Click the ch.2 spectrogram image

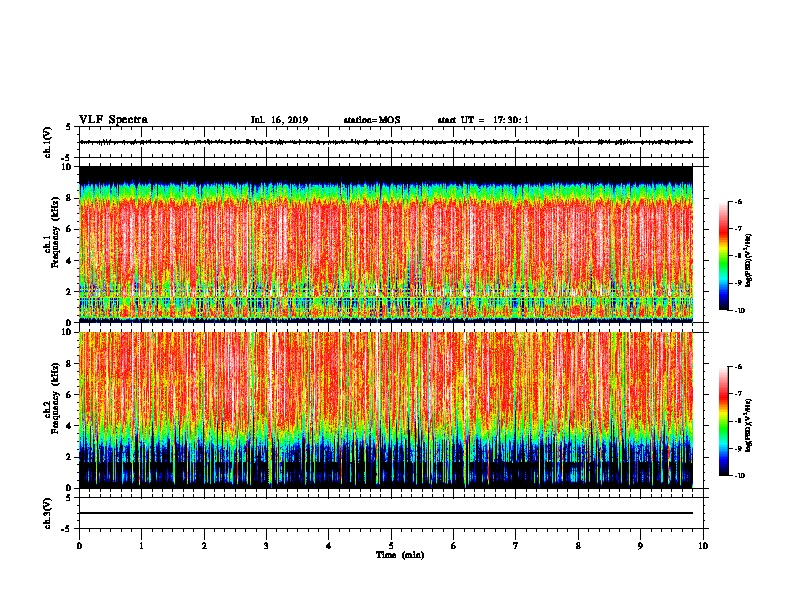click(x=386, y=410)
